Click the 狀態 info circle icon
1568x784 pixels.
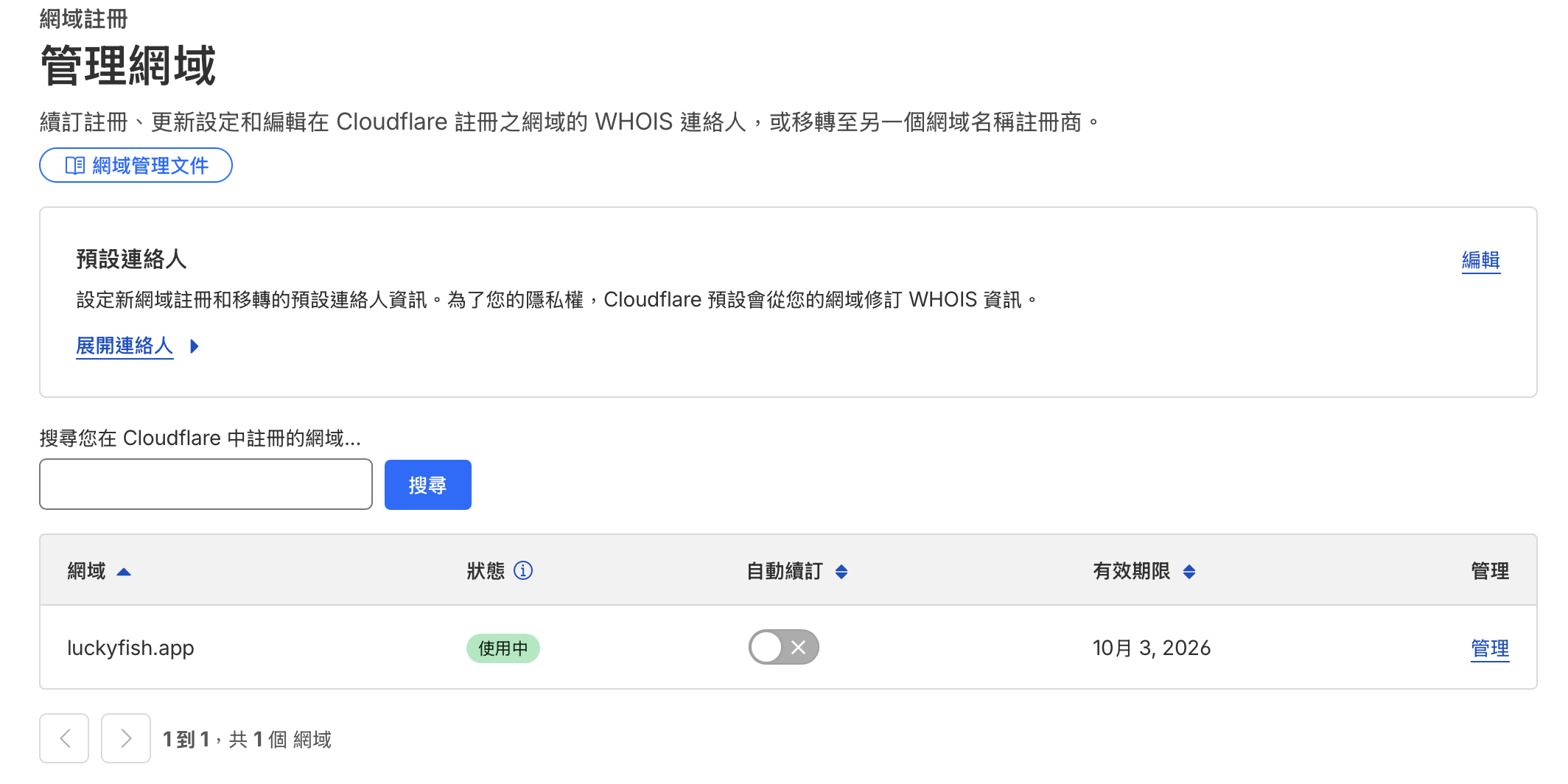point(523,570)
